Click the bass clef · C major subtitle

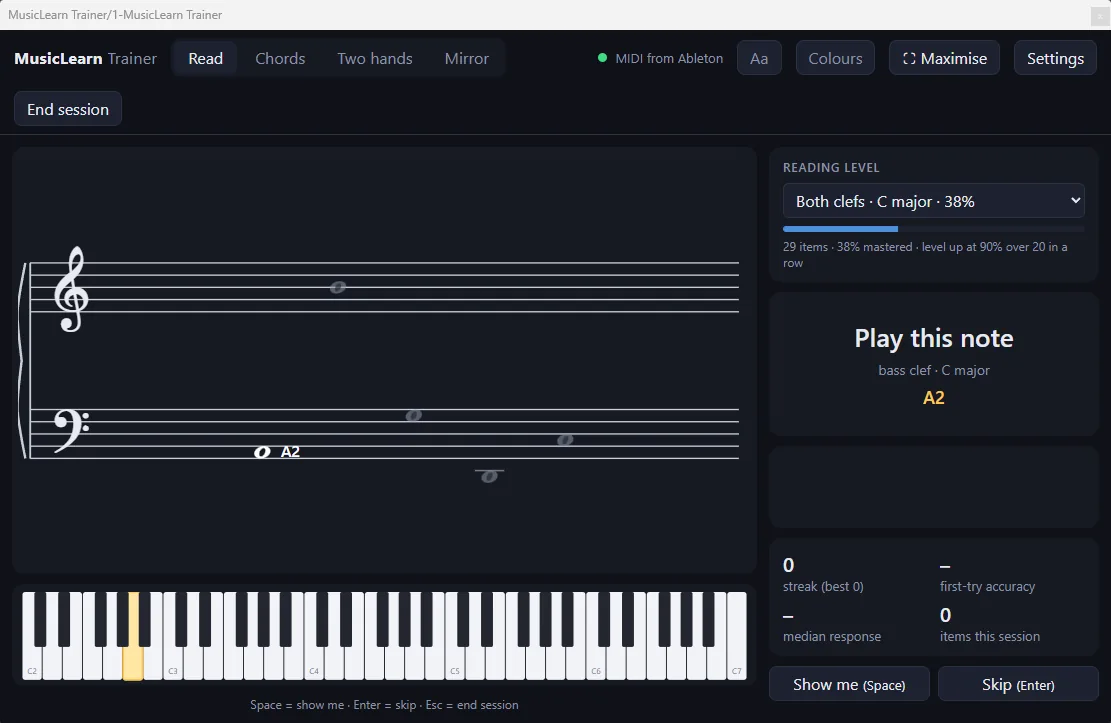933,370
